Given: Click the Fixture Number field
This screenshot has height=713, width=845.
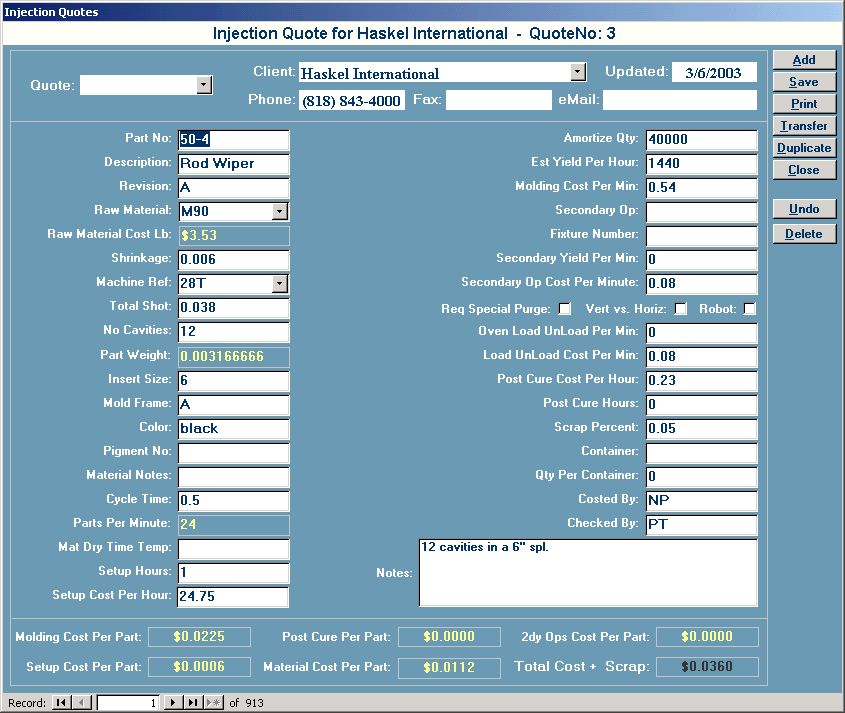Looking at the screenshot, I should 702,236.
